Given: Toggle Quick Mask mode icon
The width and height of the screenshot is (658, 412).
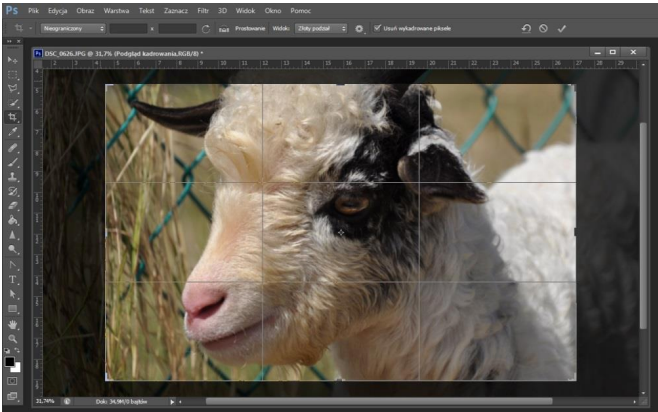Looking at the screenshot, I should tap(12, 381).
